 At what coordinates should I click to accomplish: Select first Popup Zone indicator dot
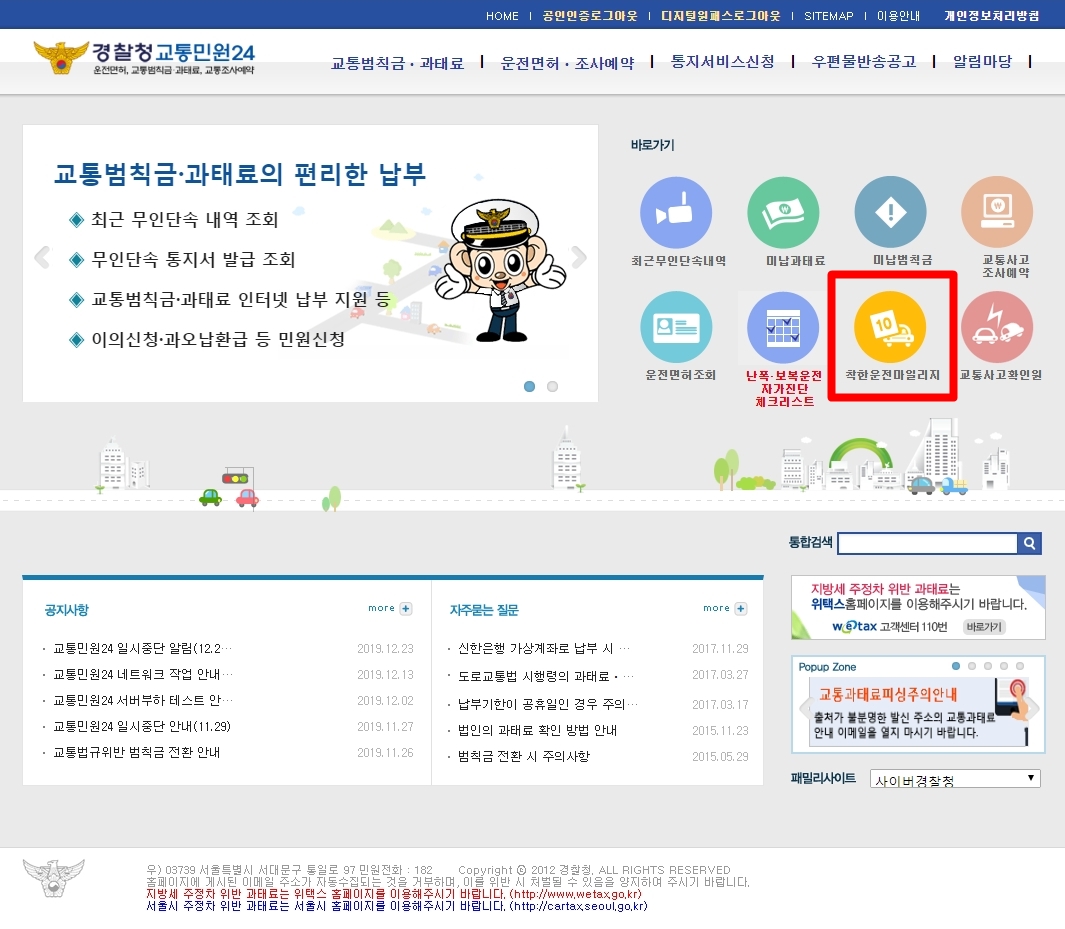click(956, 666)
